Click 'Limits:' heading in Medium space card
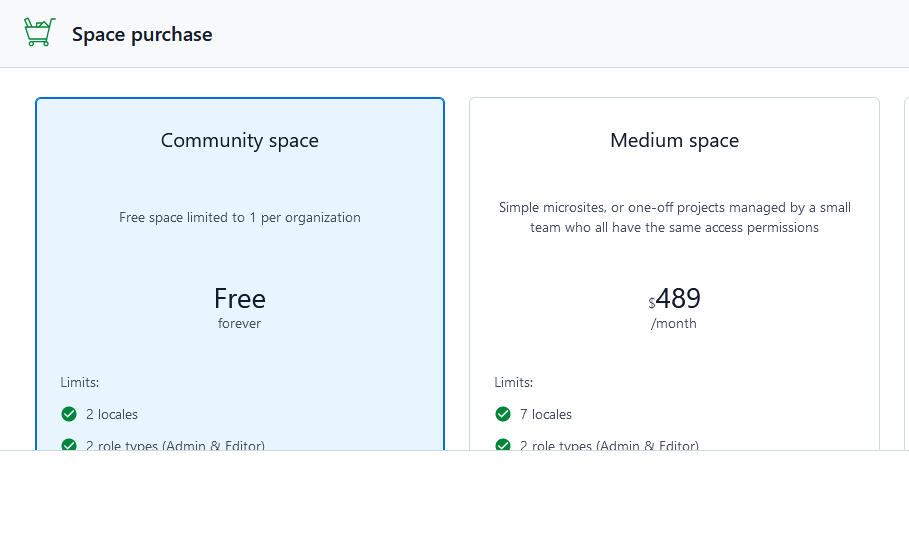Viewport: 909px width, 539px height. point(514,383)
